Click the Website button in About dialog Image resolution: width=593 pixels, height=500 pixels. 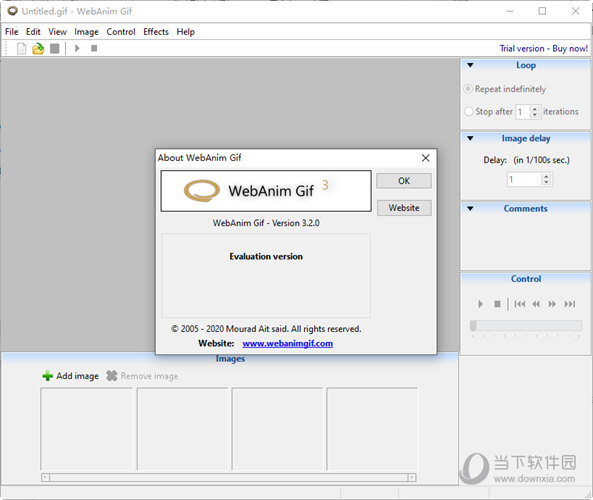point(404,208)
